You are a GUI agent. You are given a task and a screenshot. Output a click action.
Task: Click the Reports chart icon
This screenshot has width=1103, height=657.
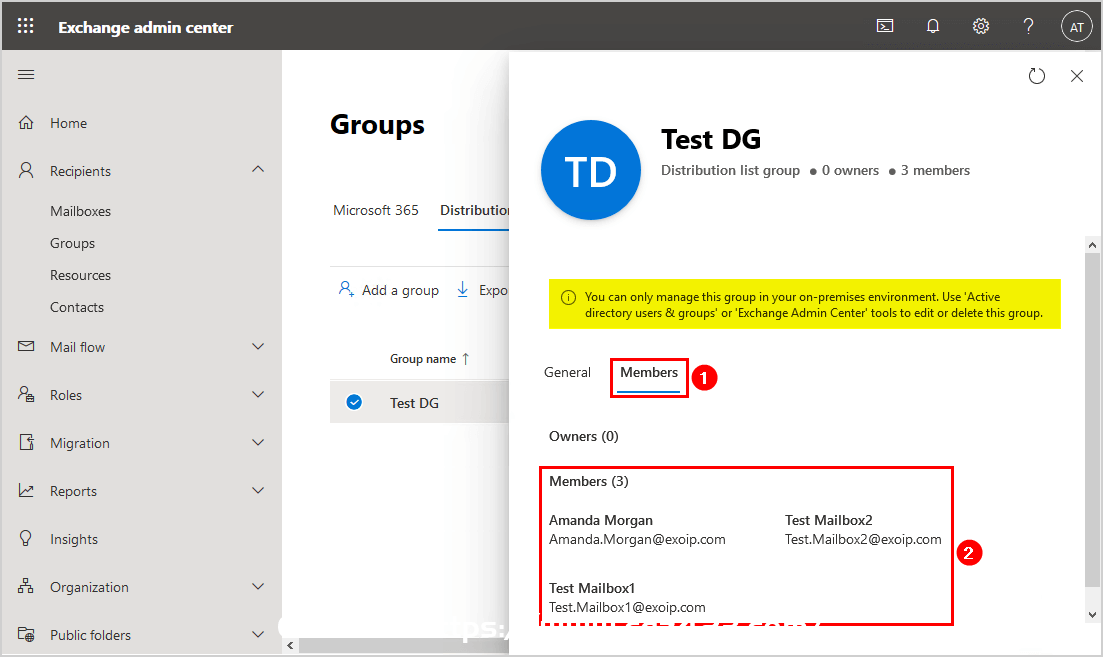coord(26,490)
